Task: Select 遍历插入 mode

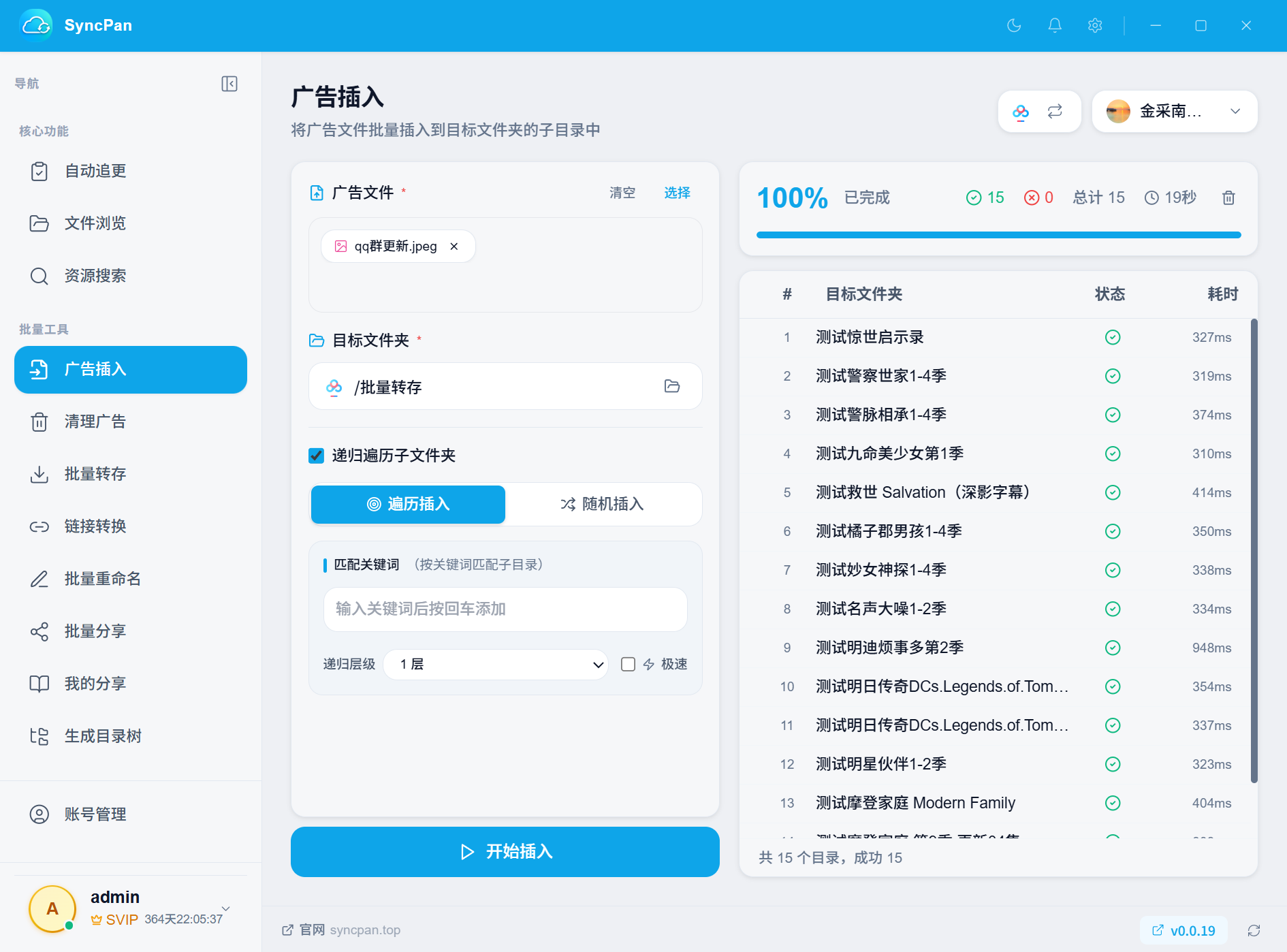Action: 408,504
